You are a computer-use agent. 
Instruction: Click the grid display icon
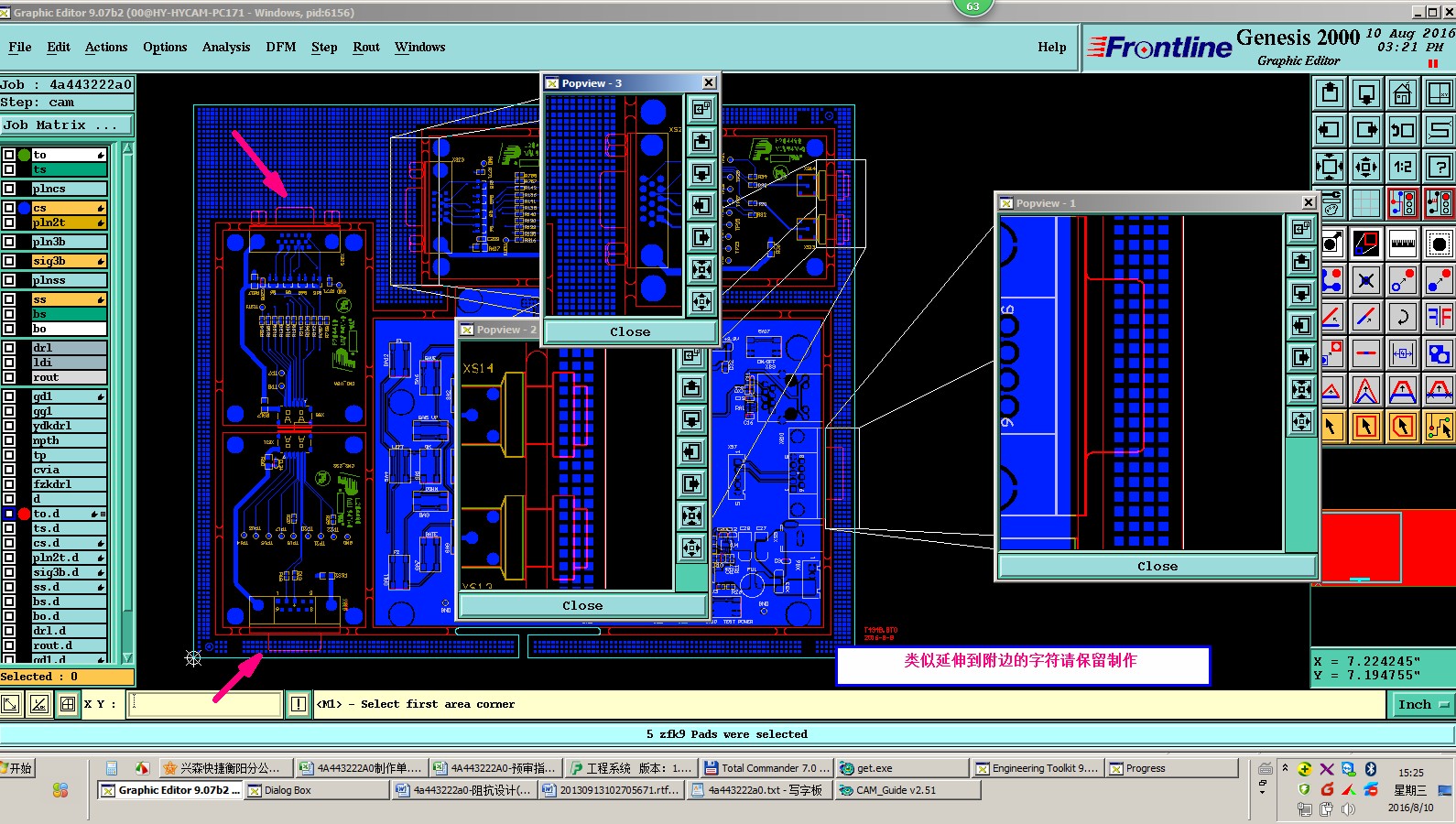point(1366,203)
